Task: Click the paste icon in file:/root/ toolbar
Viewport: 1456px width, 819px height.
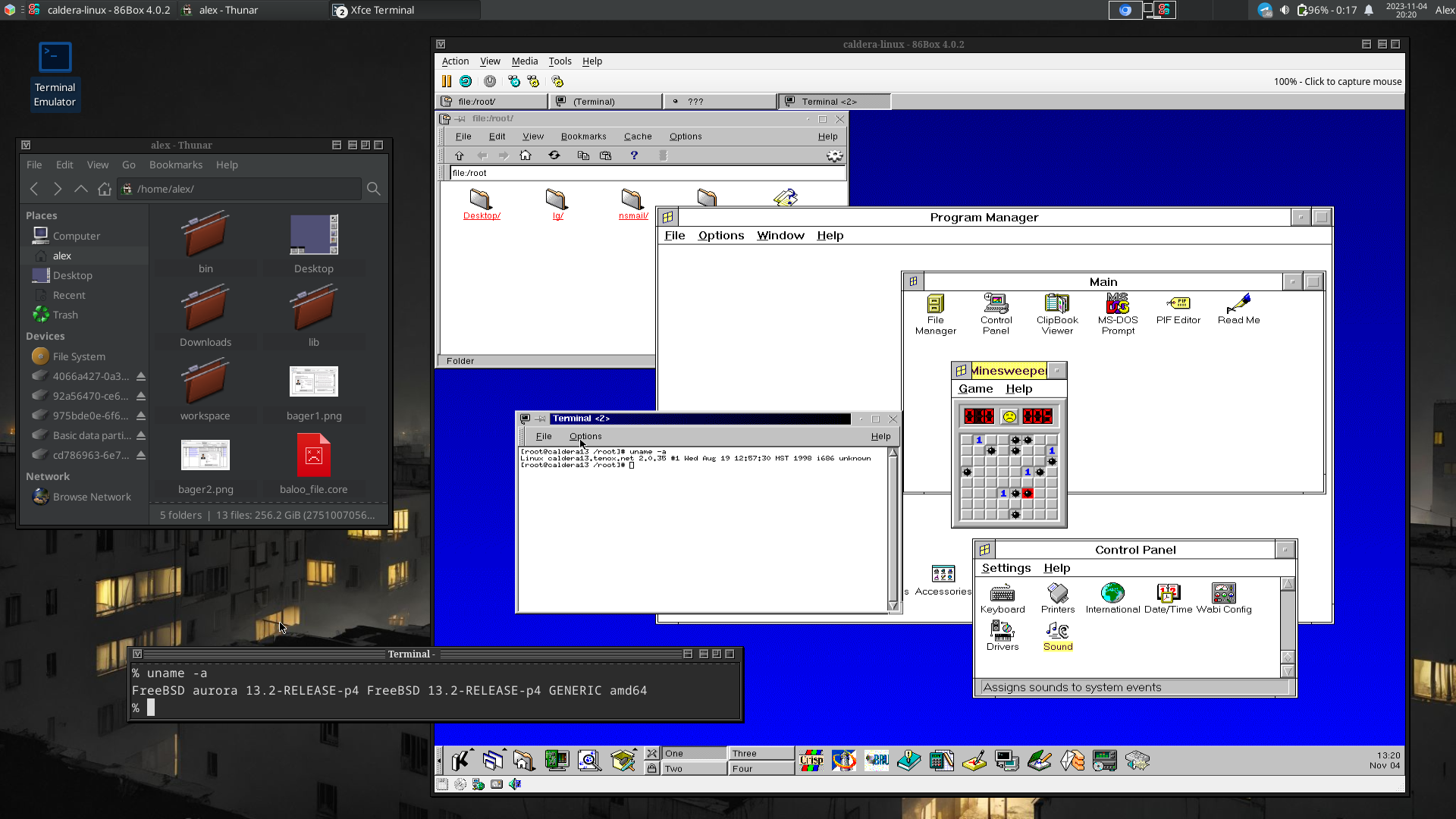Action: 605,155
